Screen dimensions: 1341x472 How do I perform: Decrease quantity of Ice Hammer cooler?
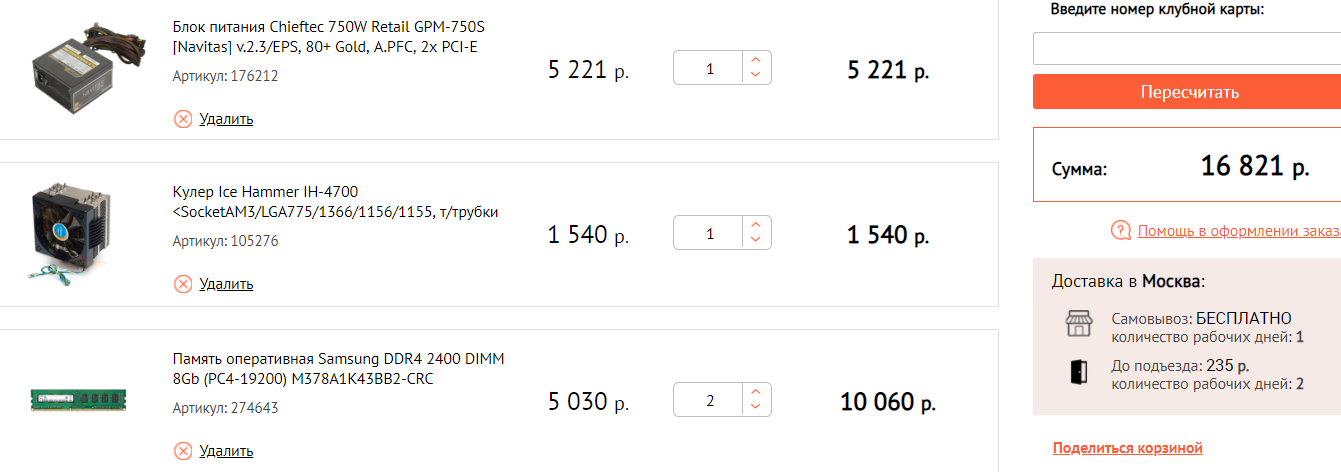tap(756, 242)
